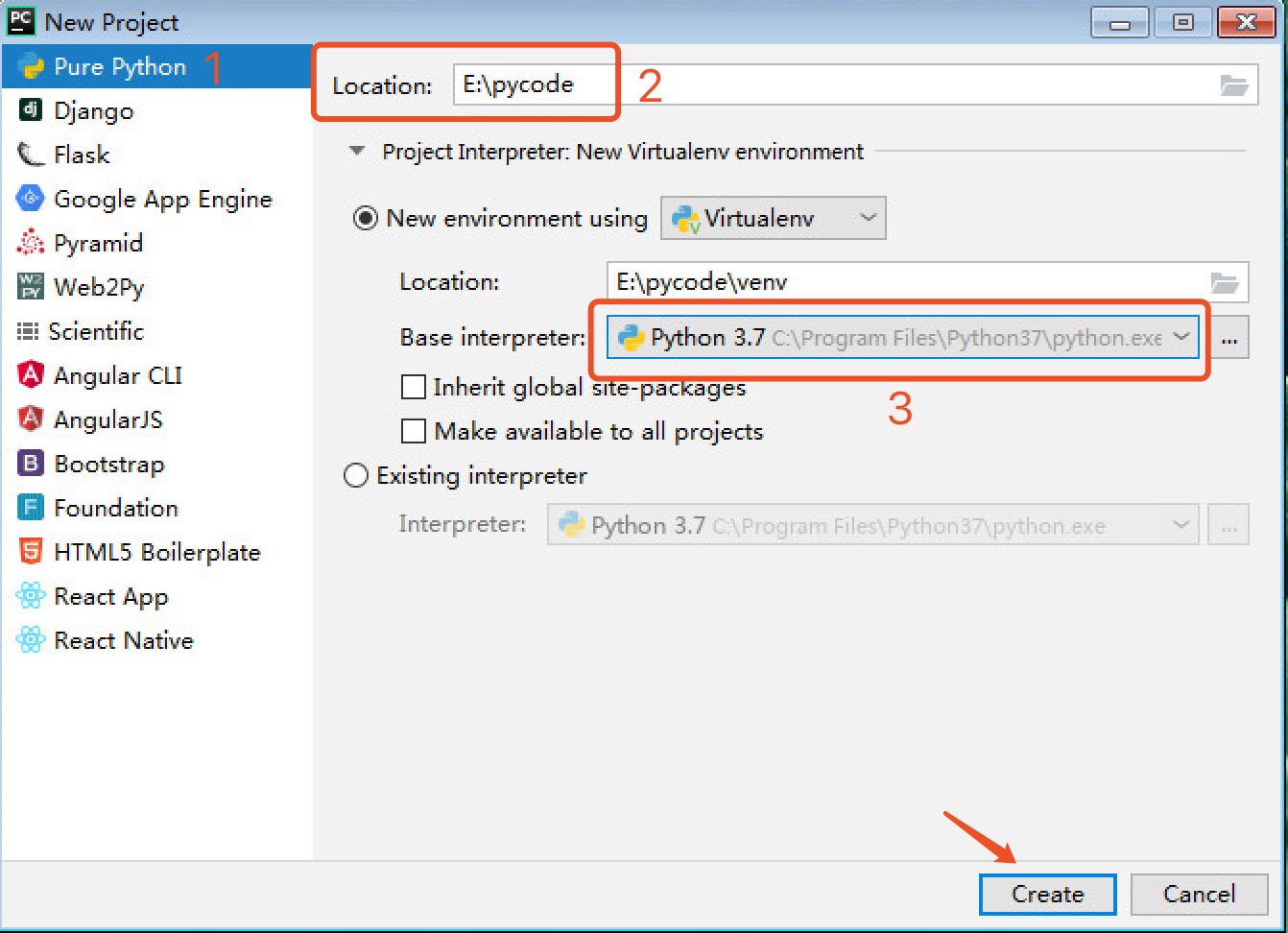Select Google App Engine project type

[156, 199]
